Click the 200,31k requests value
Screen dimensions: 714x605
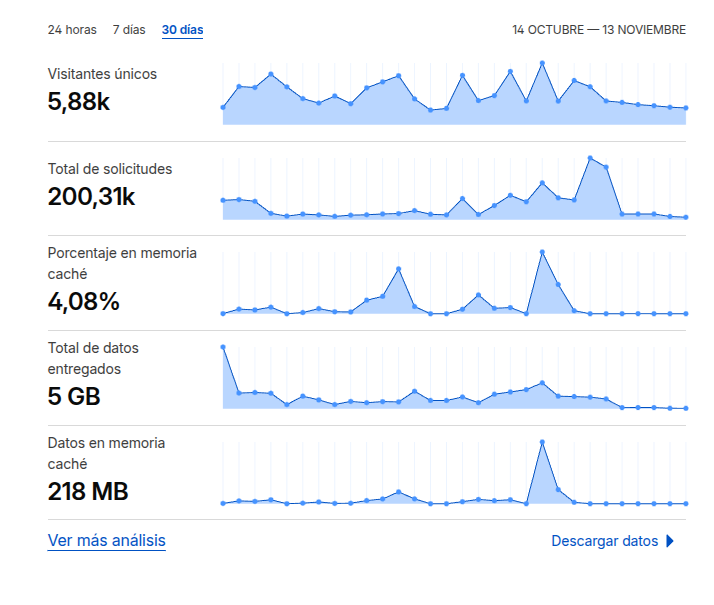[91, 197]
